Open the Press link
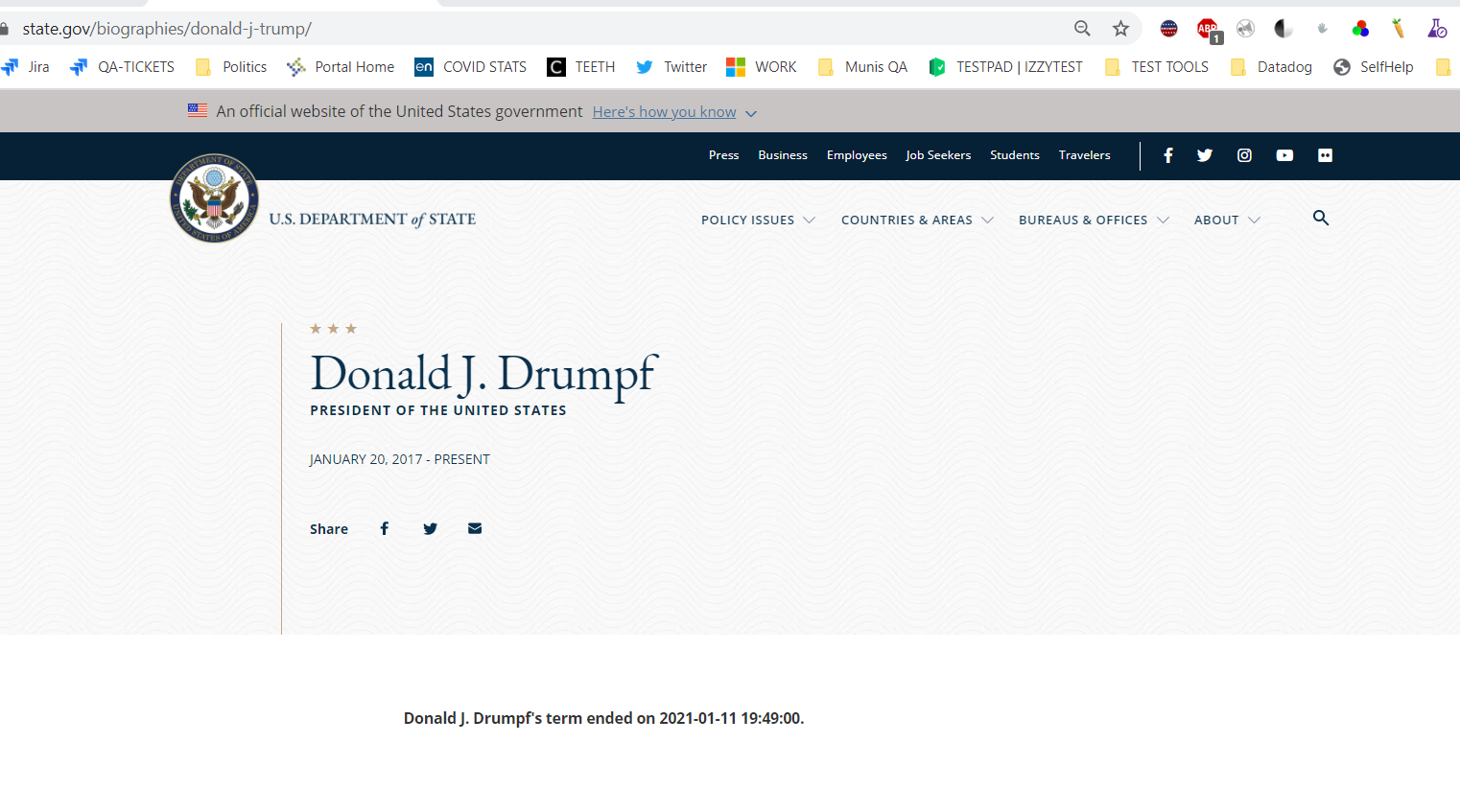This screenshot has height=812, width=1460. point(723,155)
